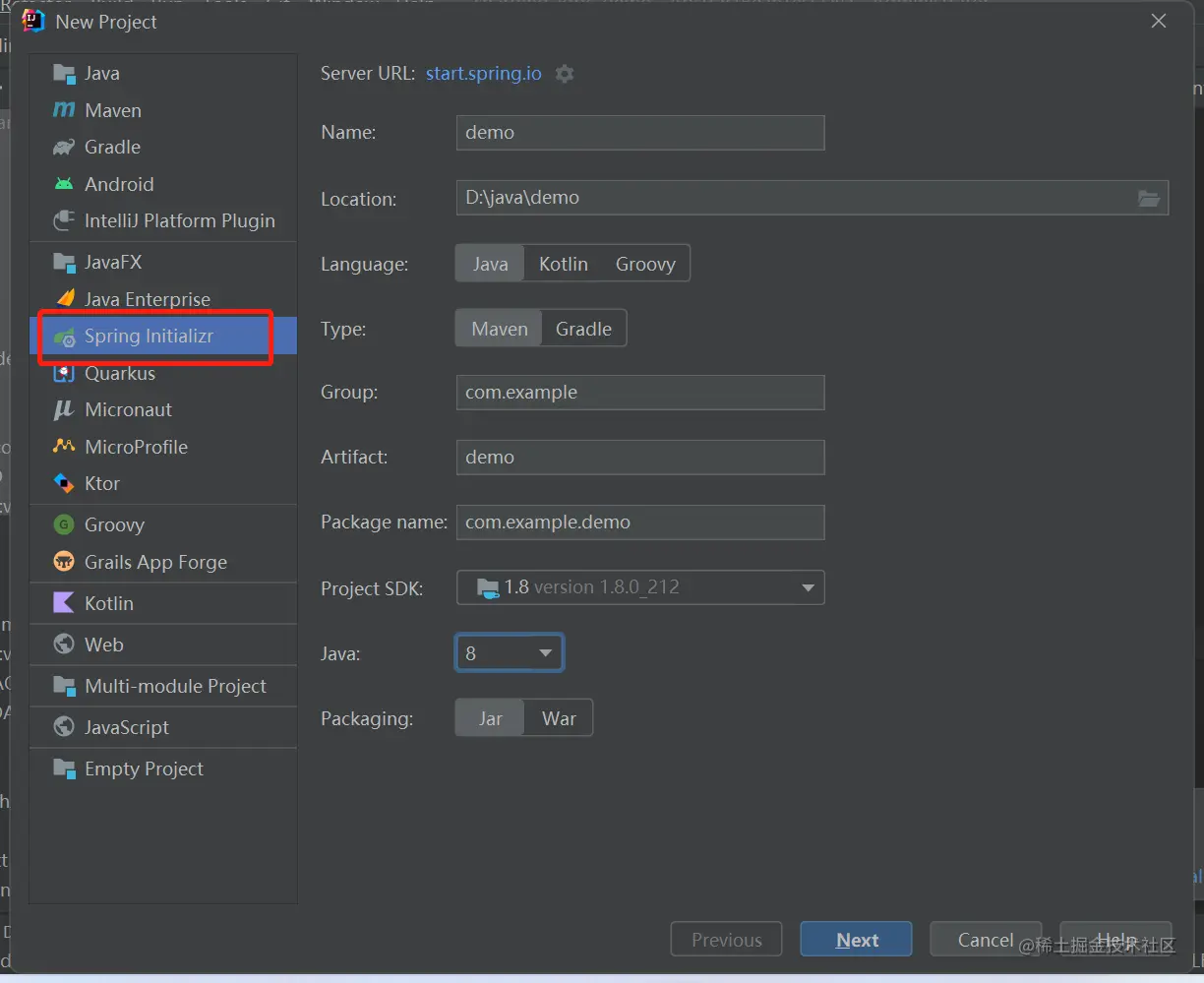Open the start.spring.io link
Viewport: 1204px width, 983px height.
coord(483,74)
